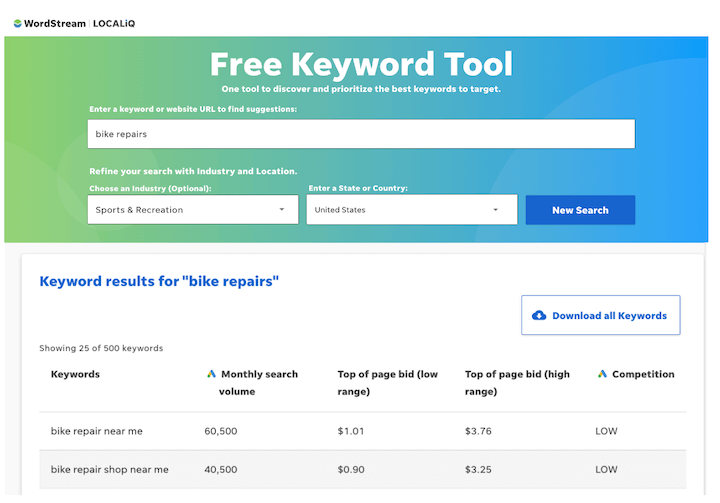Viewport: 720px width, 503px height.
Task: Click the 'Free Keyword Tool' title
Action: [361, 64]
